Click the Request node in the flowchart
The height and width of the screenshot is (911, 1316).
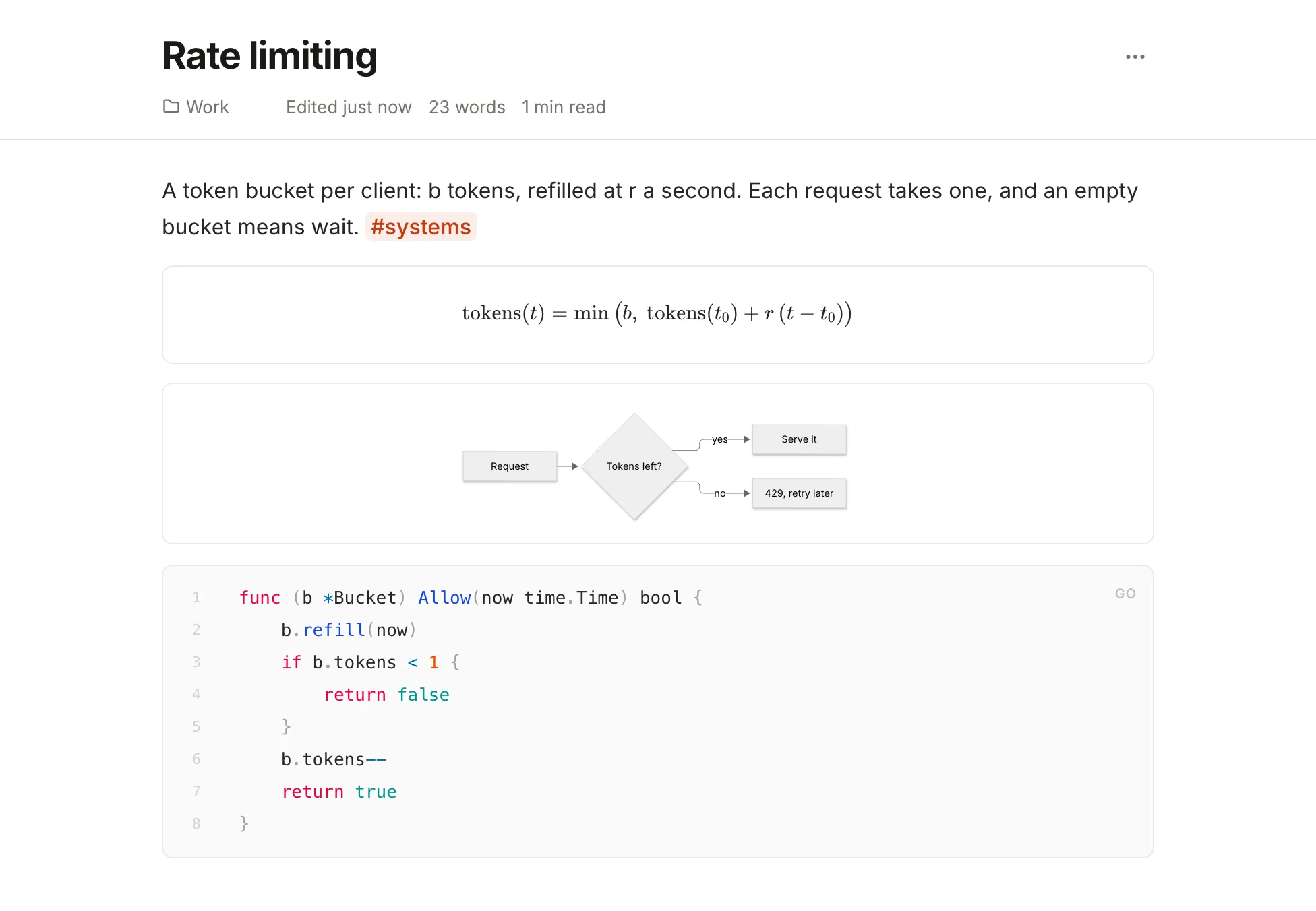(510, 466)
